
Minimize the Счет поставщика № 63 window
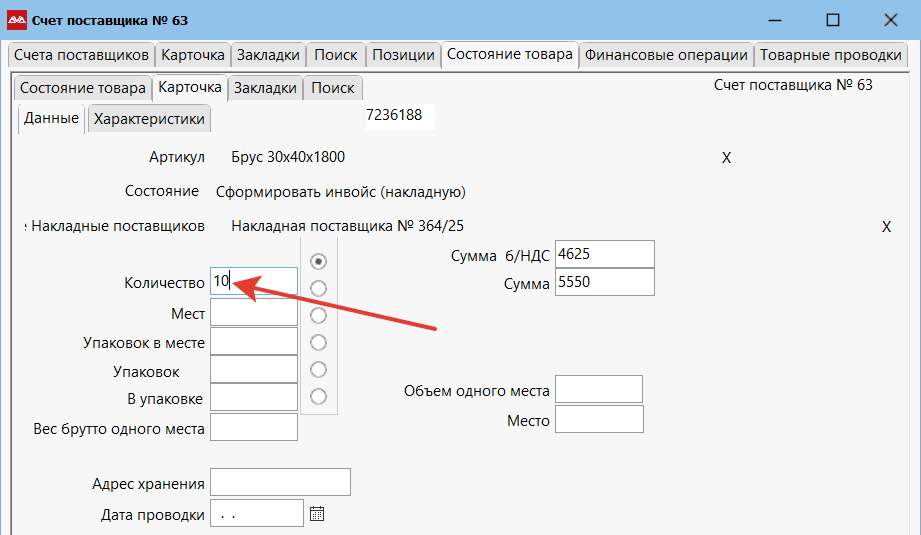(x=773, y=20)
